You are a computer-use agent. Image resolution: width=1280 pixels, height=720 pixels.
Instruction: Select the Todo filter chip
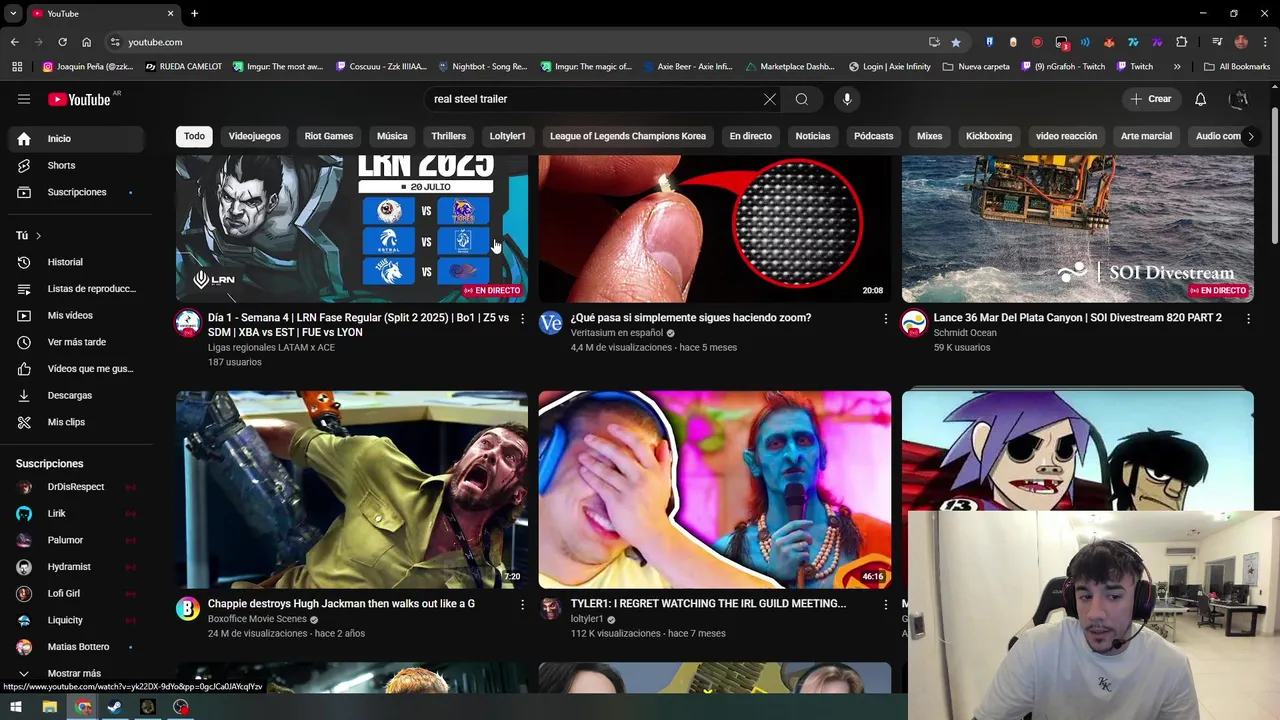[194, 136]
